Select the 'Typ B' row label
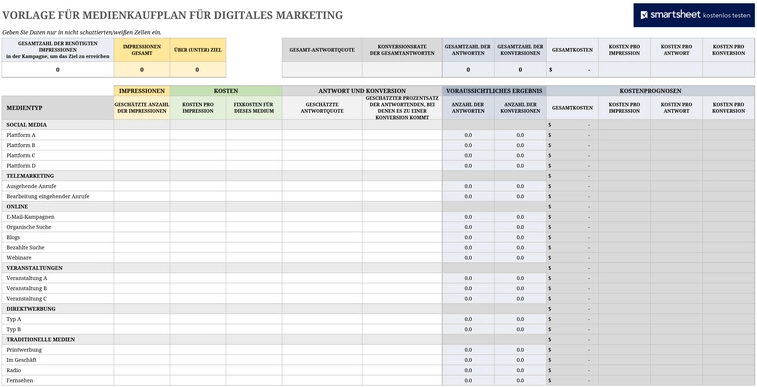Viewport: 757px width, 387px height. pos(14,329)
